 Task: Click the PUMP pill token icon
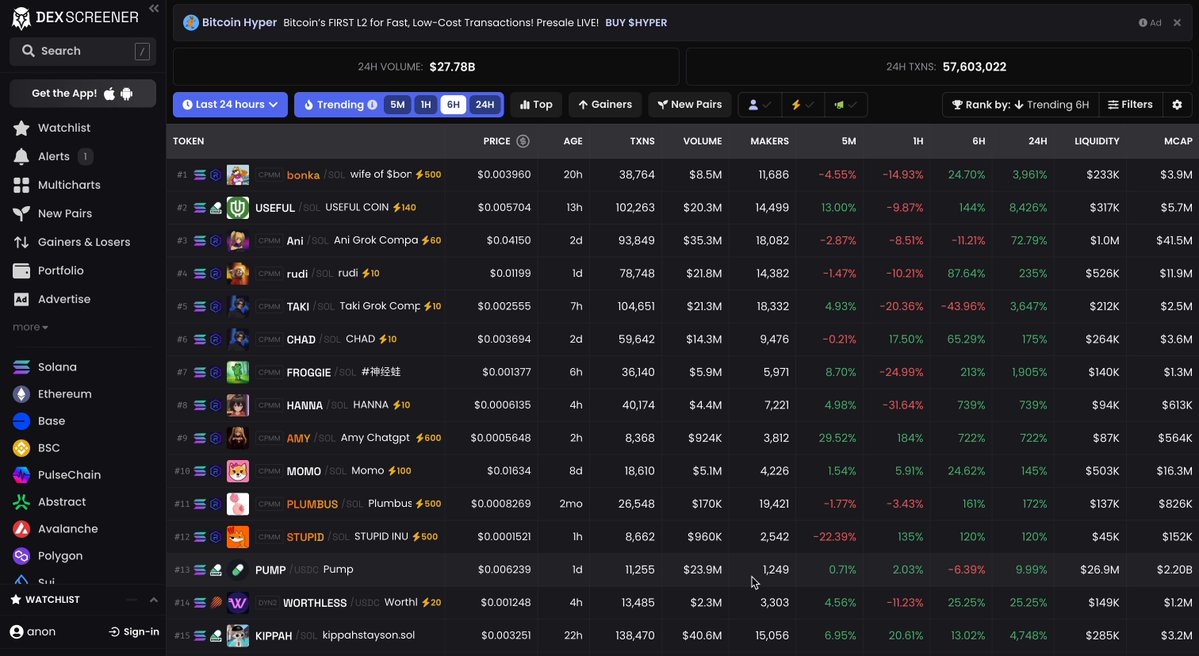tap(238, 570)
